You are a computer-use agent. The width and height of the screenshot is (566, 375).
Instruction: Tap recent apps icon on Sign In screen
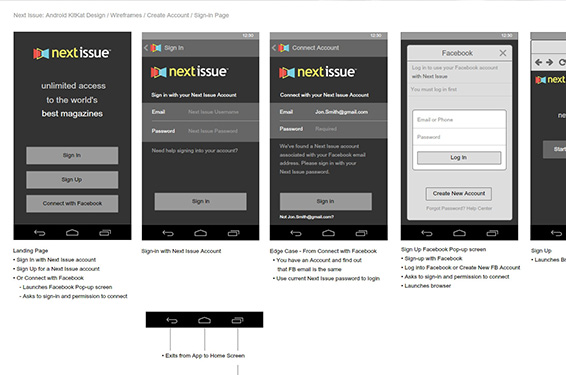(x=234, y=233)
